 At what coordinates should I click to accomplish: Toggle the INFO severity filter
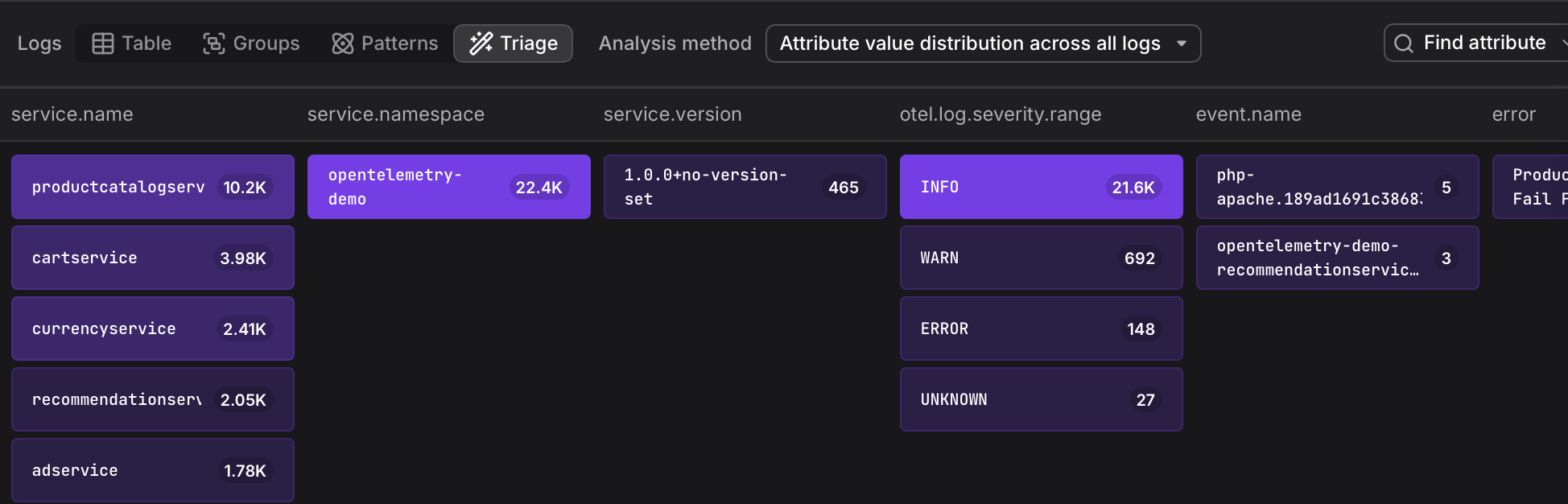[x=1041, y=187]
